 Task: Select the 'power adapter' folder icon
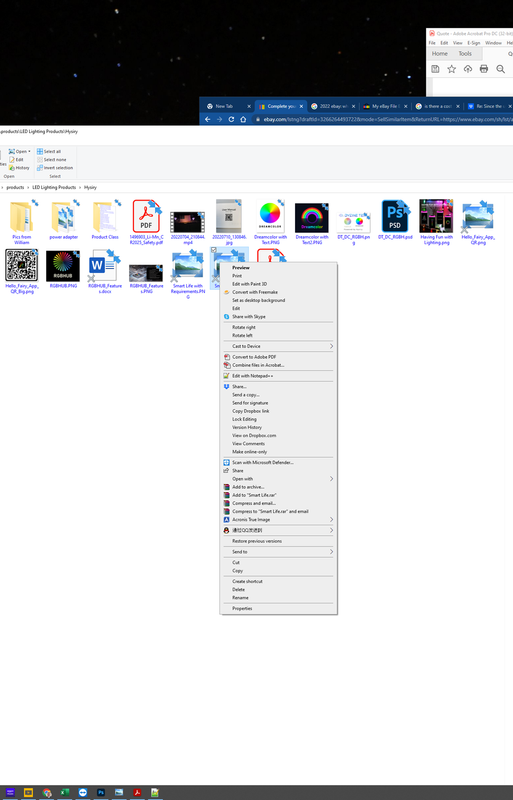tap(63, 217)
